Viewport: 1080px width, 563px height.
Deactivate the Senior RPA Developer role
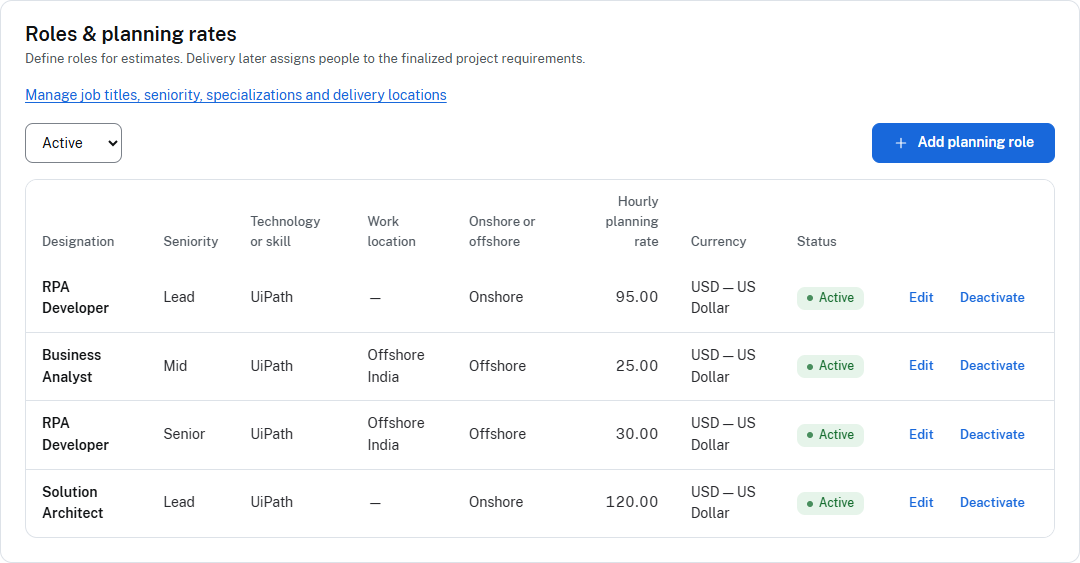(x=992, y=435)
